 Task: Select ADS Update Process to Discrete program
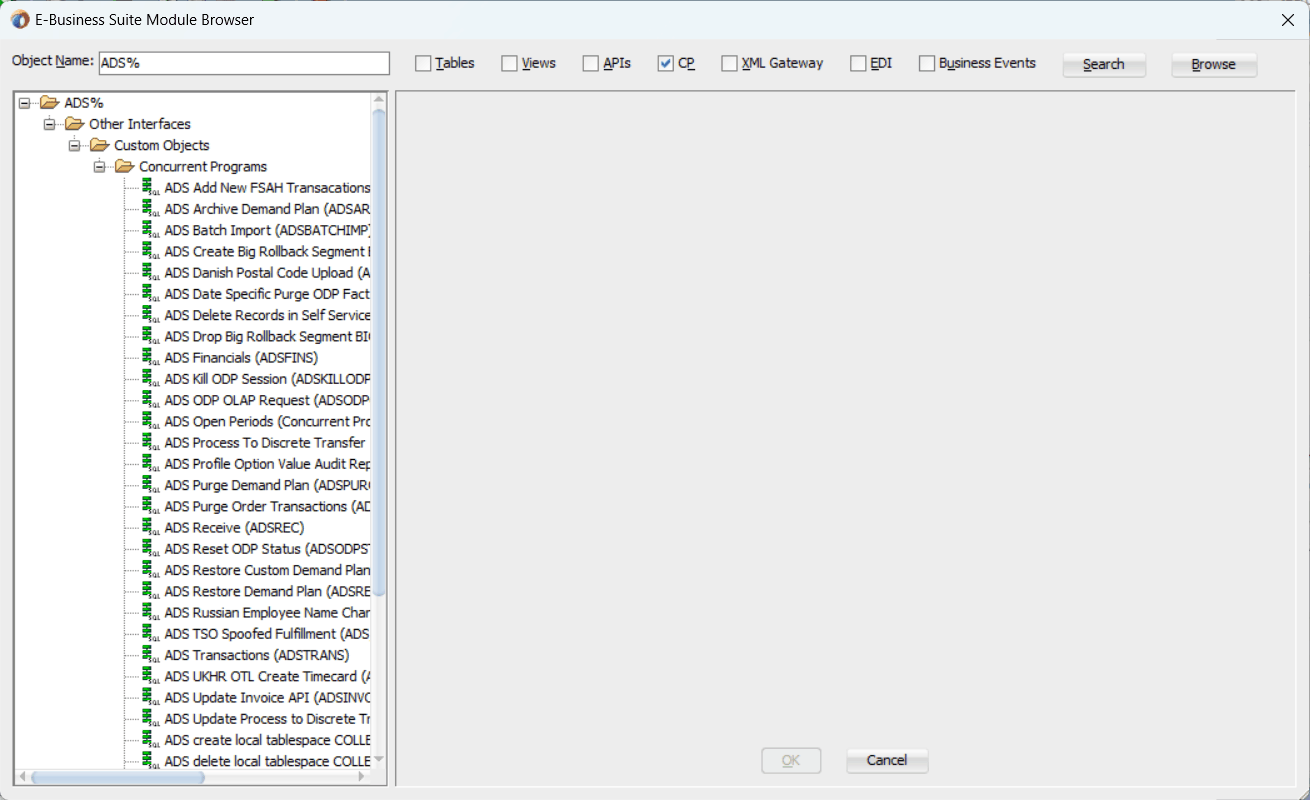coord(267,719)
